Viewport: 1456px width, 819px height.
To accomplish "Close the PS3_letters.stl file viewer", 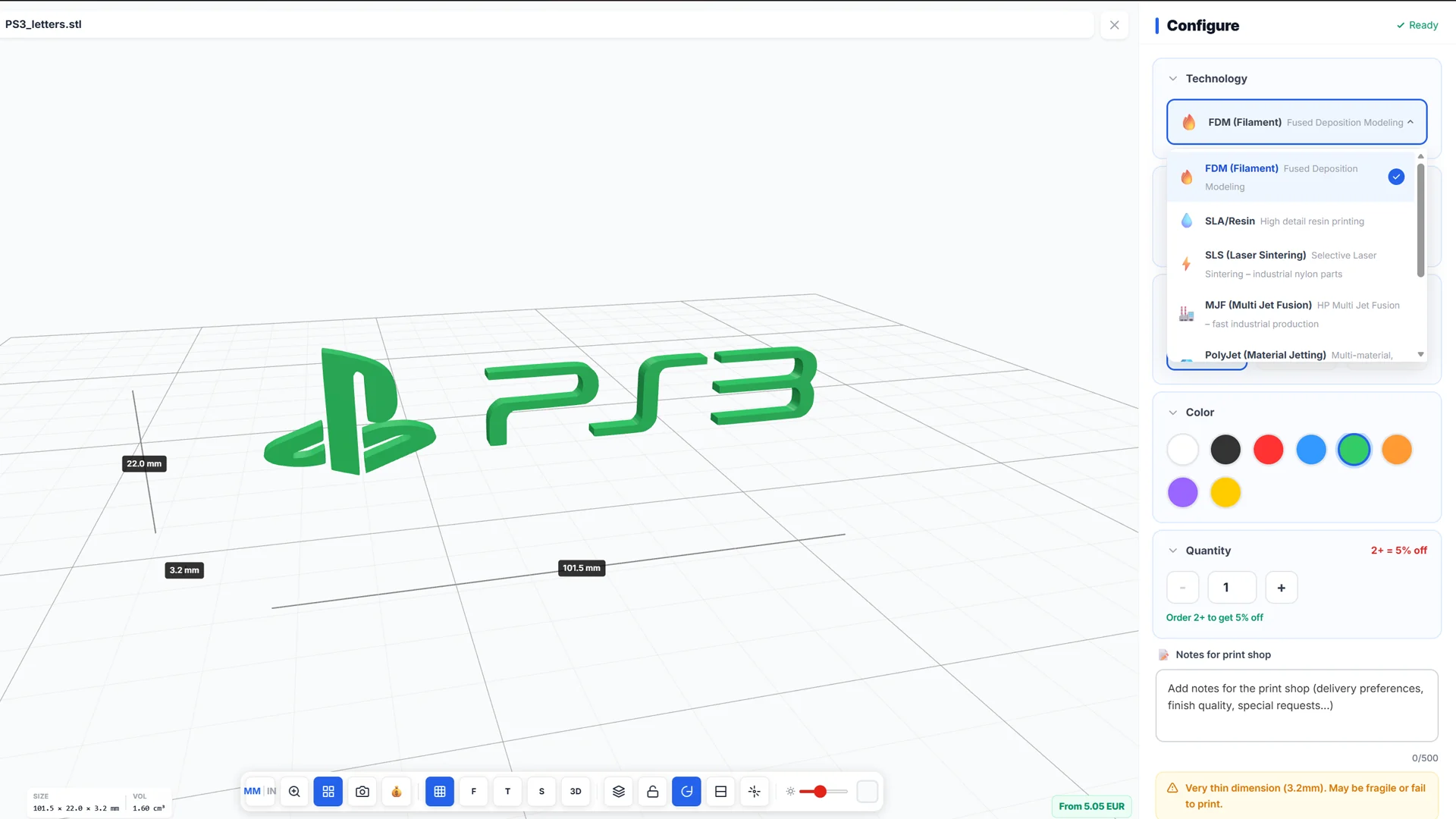I will (1115, 25).
